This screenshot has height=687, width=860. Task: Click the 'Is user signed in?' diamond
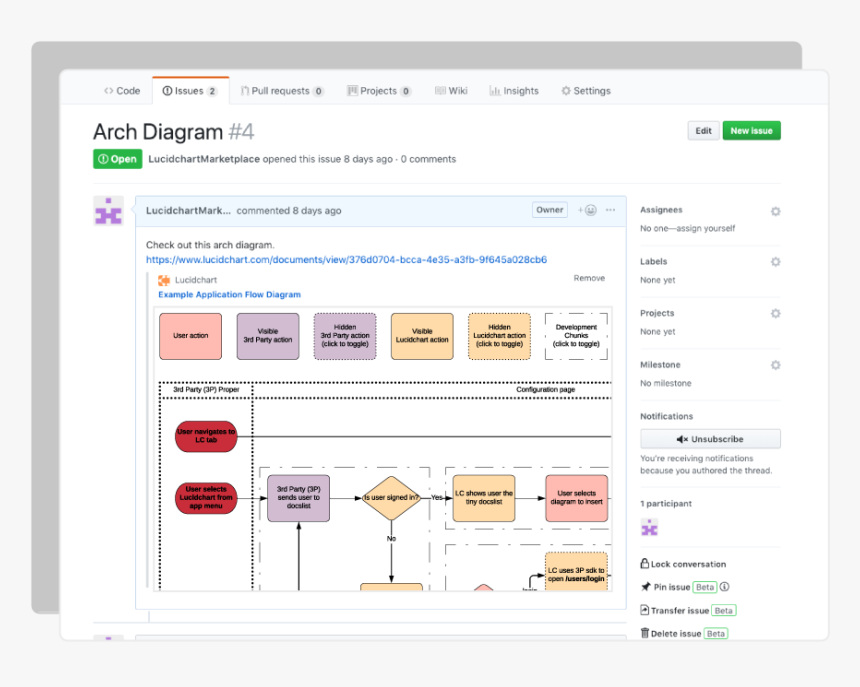391,498
